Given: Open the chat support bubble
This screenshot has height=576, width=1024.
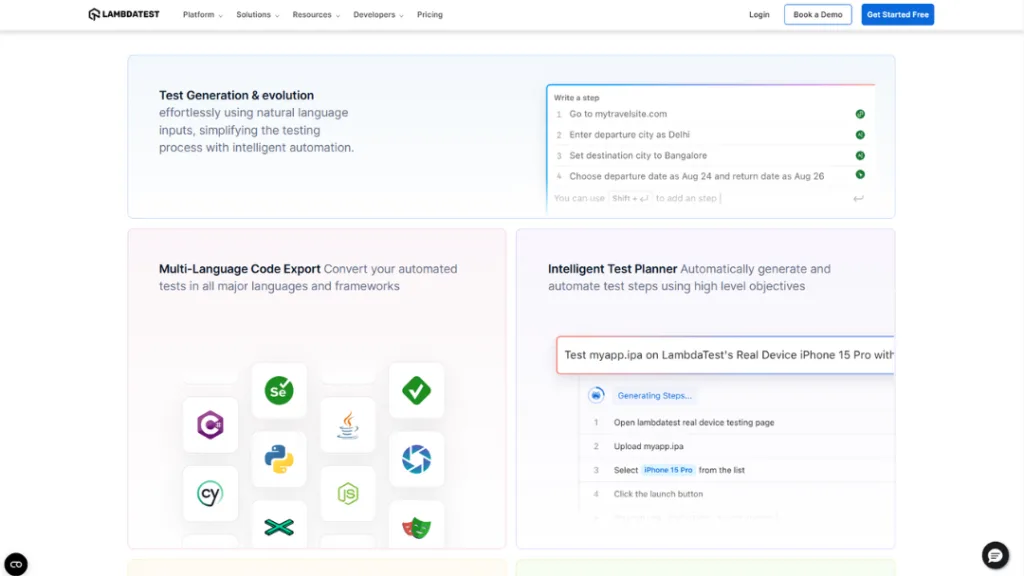Looking at the screenshot, I should 995,555.
